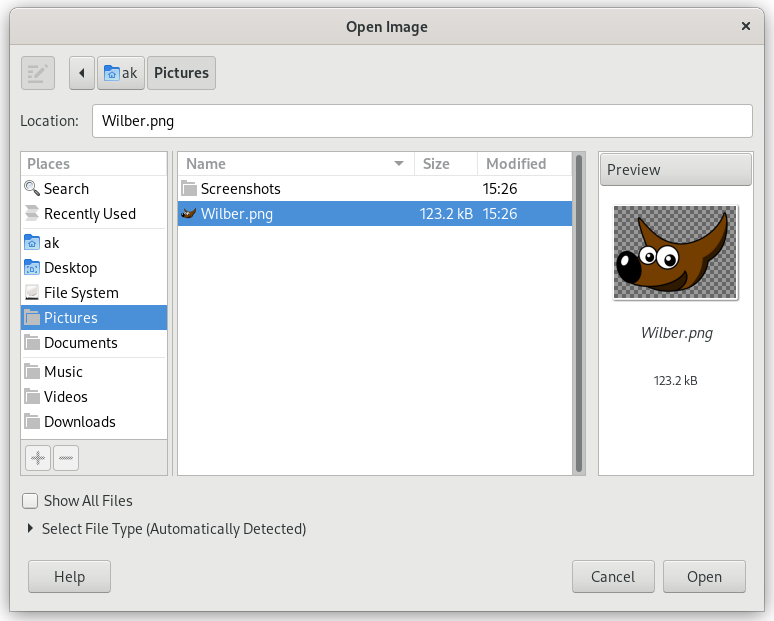The height and width of the screenshot is (621, 774).
Task: Close the Open Image dialog
Action: 746,26
